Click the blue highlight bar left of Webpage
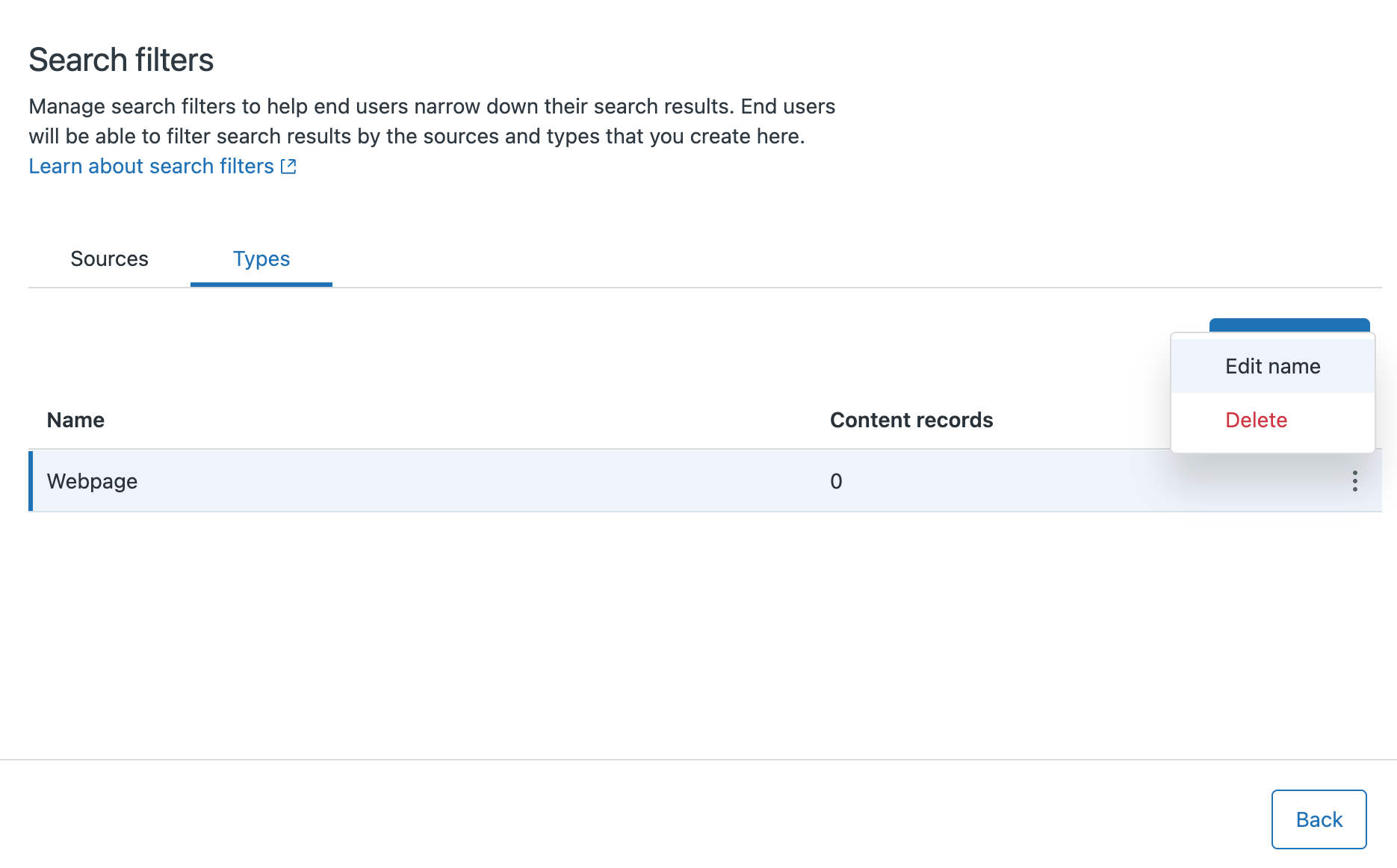This screenshot has width=1397, height=868. pyautogui.click(x=31, y=481)
